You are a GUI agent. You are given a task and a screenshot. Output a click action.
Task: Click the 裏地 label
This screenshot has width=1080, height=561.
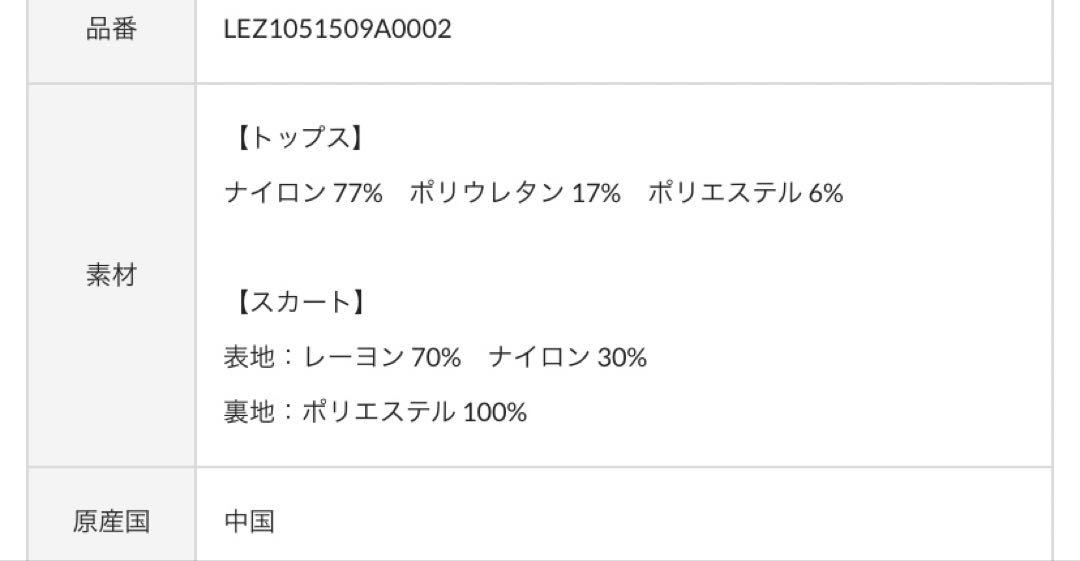pos(249,411)
